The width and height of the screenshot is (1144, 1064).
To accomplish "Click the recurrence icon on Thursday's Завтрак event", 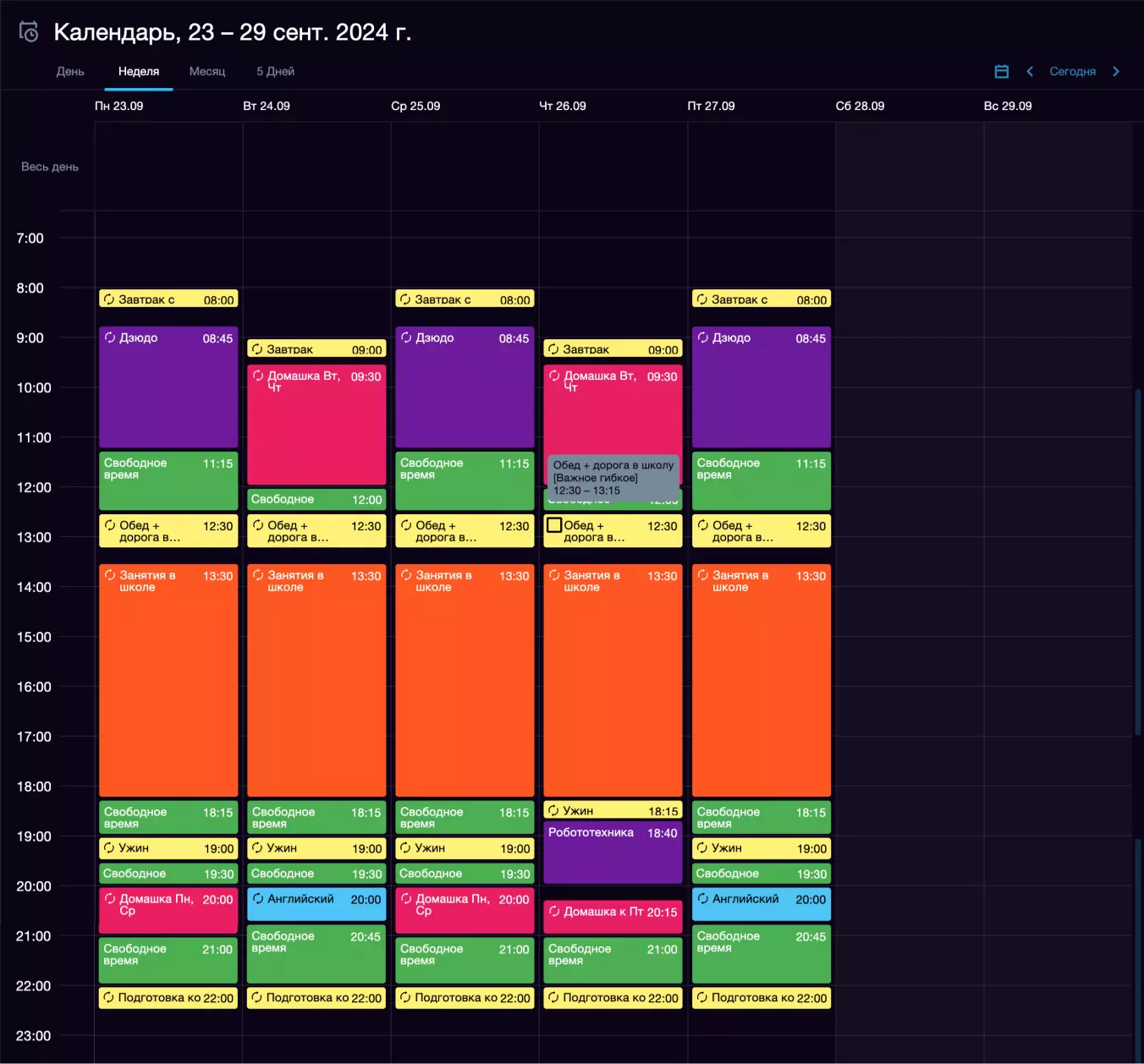I will point(553,349).
